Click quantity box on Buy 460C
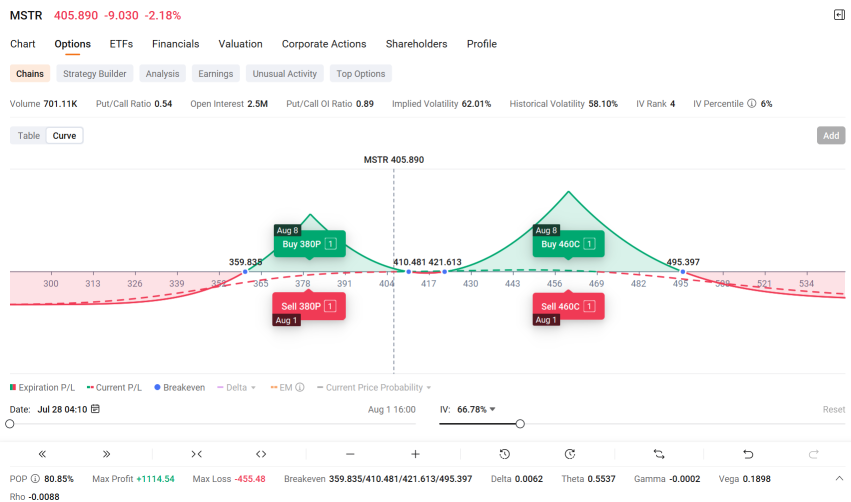Image resolution: width=851 pixels, height=502 pixels. click(x=589, y=244)
